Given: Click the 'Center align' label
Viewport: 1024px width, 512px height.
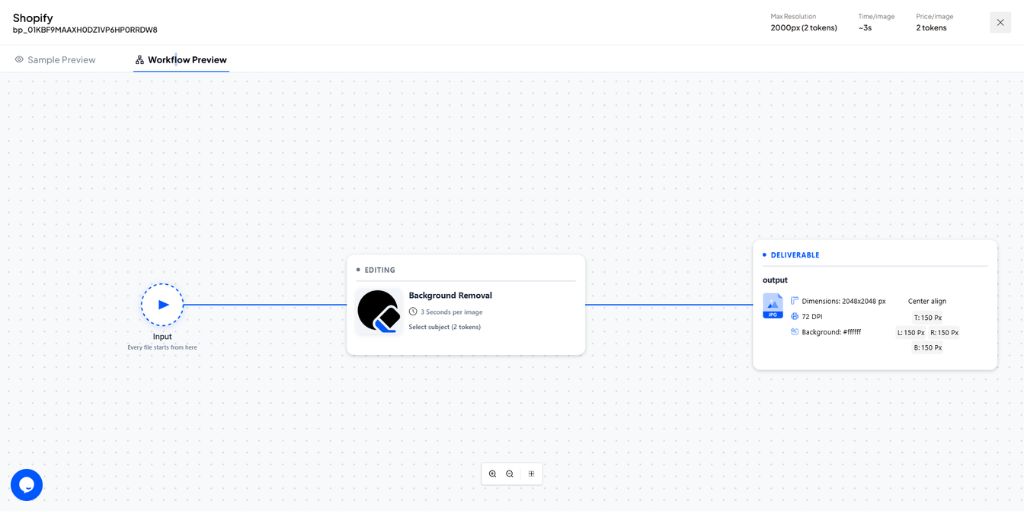Looking at the screenshot, I should (927, 301).
